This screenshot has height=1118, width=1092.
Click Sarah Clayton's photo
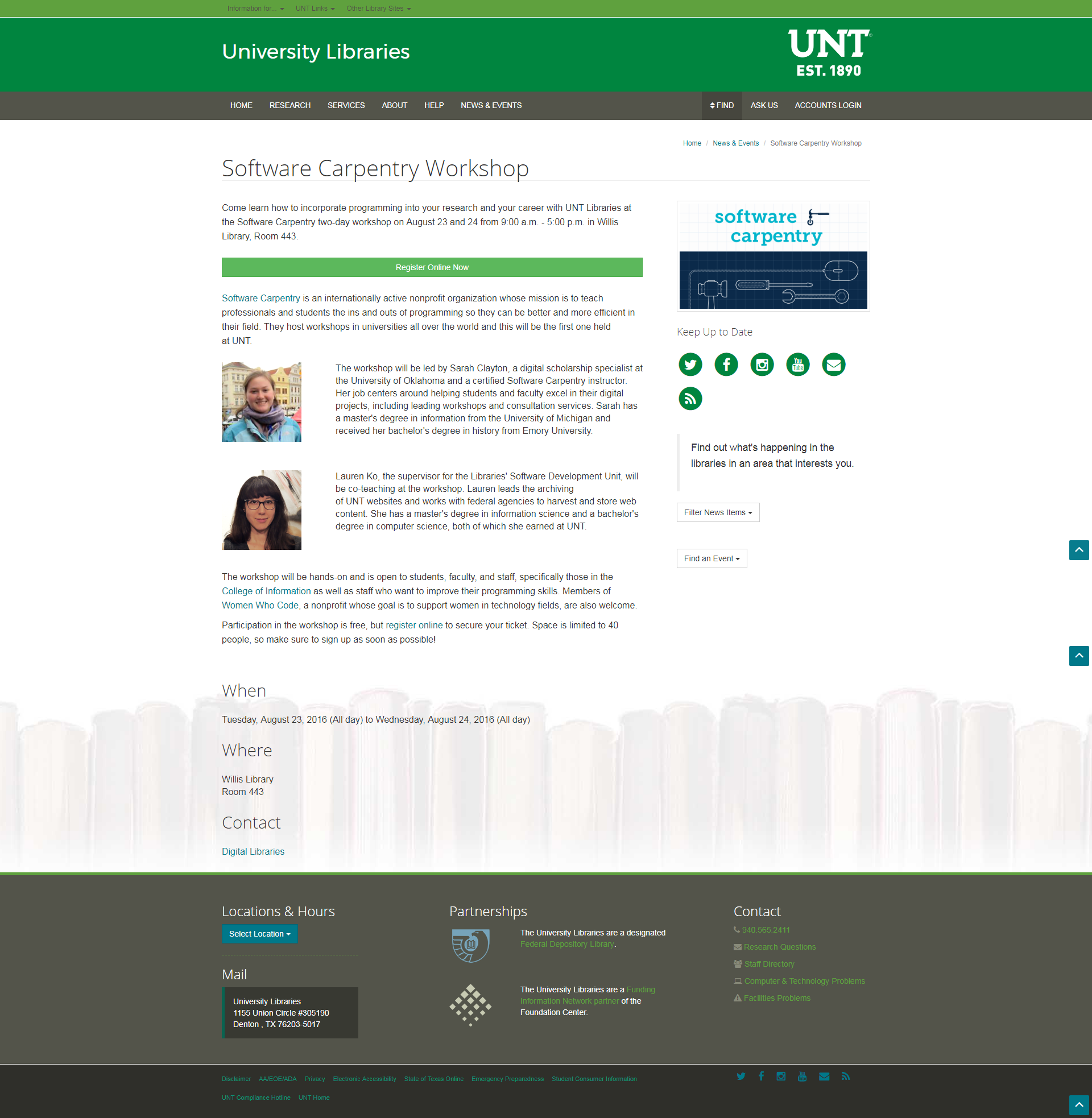[262, 402]
